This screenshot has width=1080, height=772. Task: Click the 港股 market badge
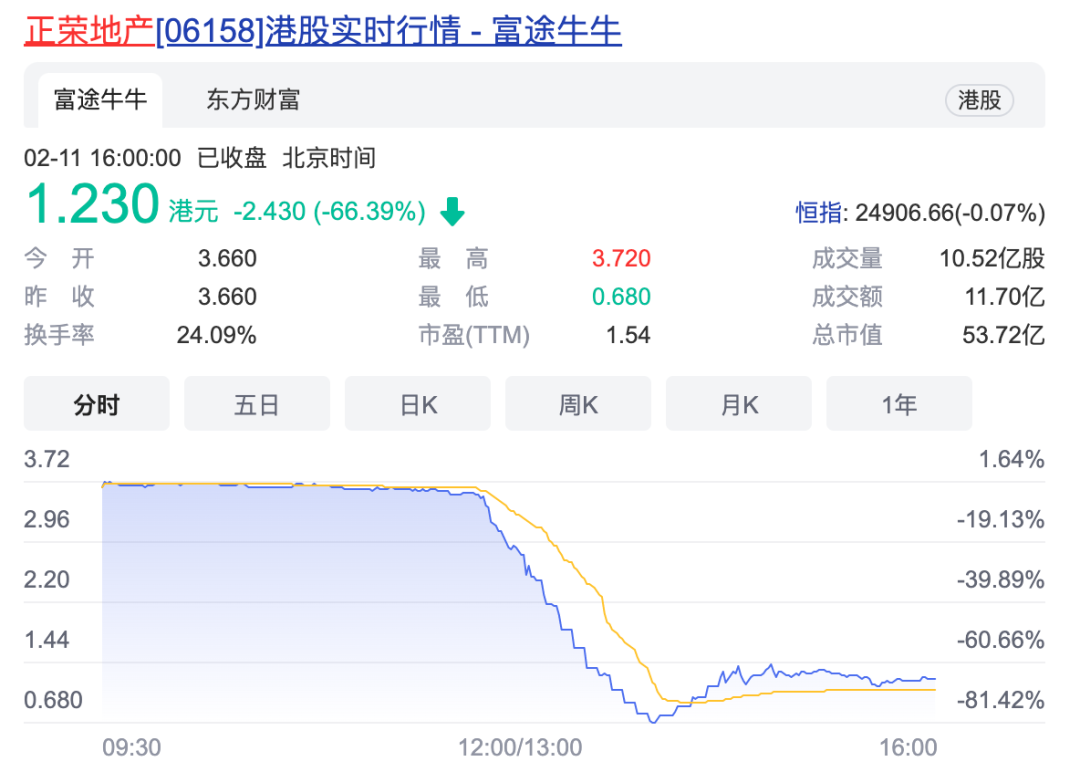click(979, 100)
